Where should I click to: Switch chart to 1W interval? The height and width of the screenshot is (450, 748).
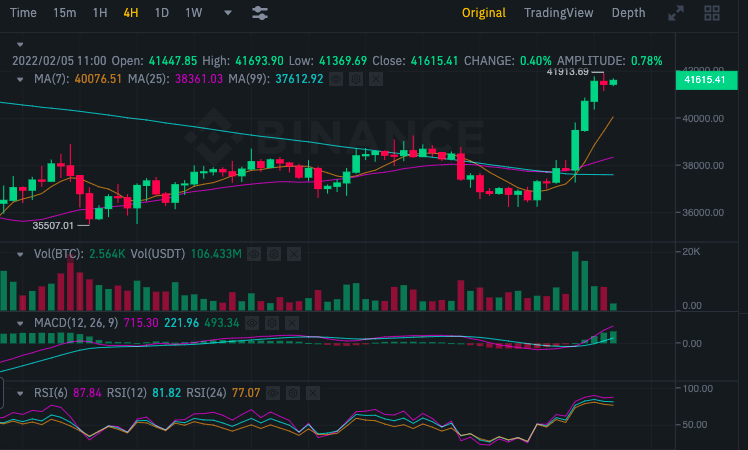194,13
